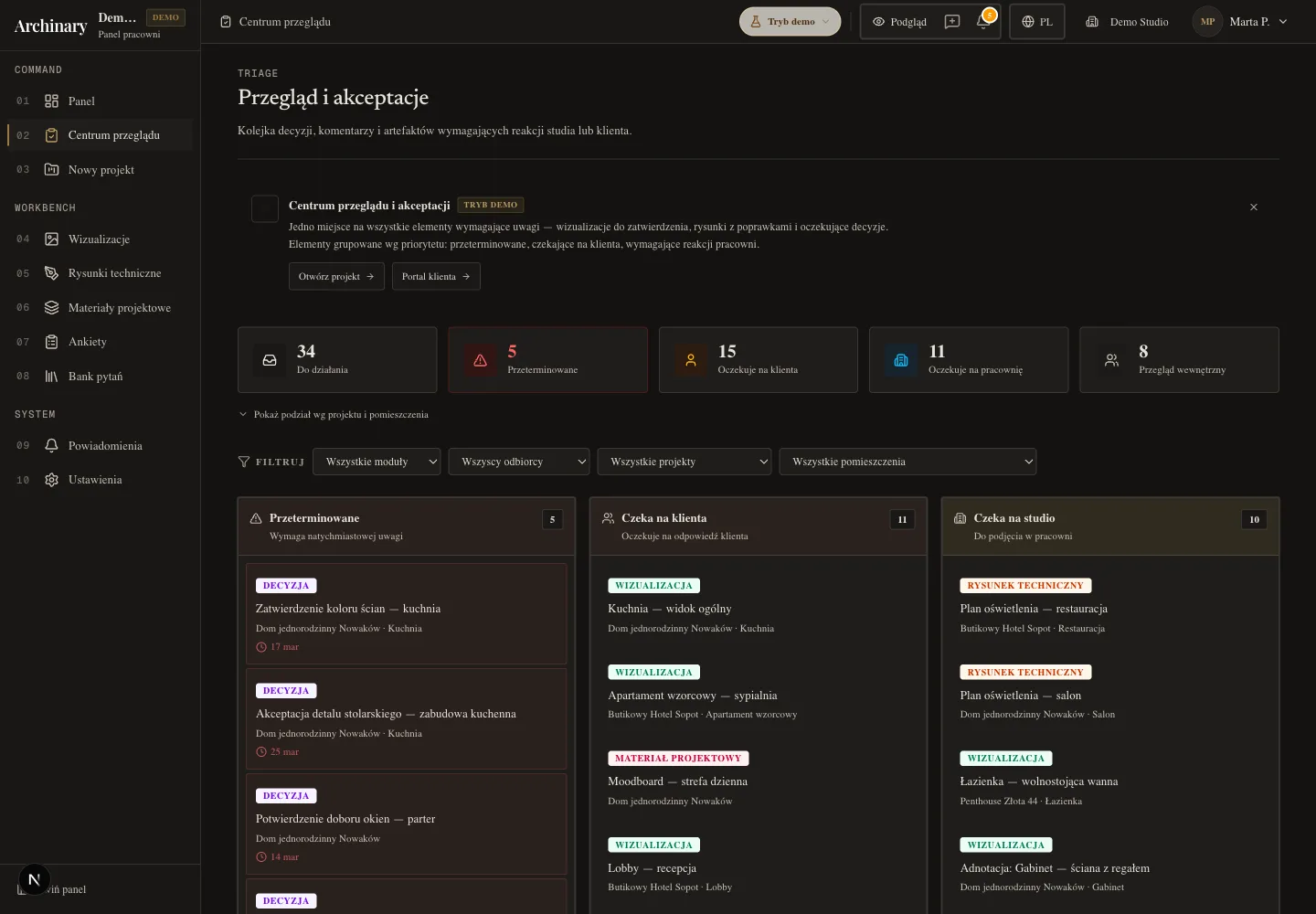Viewport: 1316px width, 914px height.
Task: Select the 15 Oczekuje na klienta card
Action: pyautogui.click(x=759, y=360)
